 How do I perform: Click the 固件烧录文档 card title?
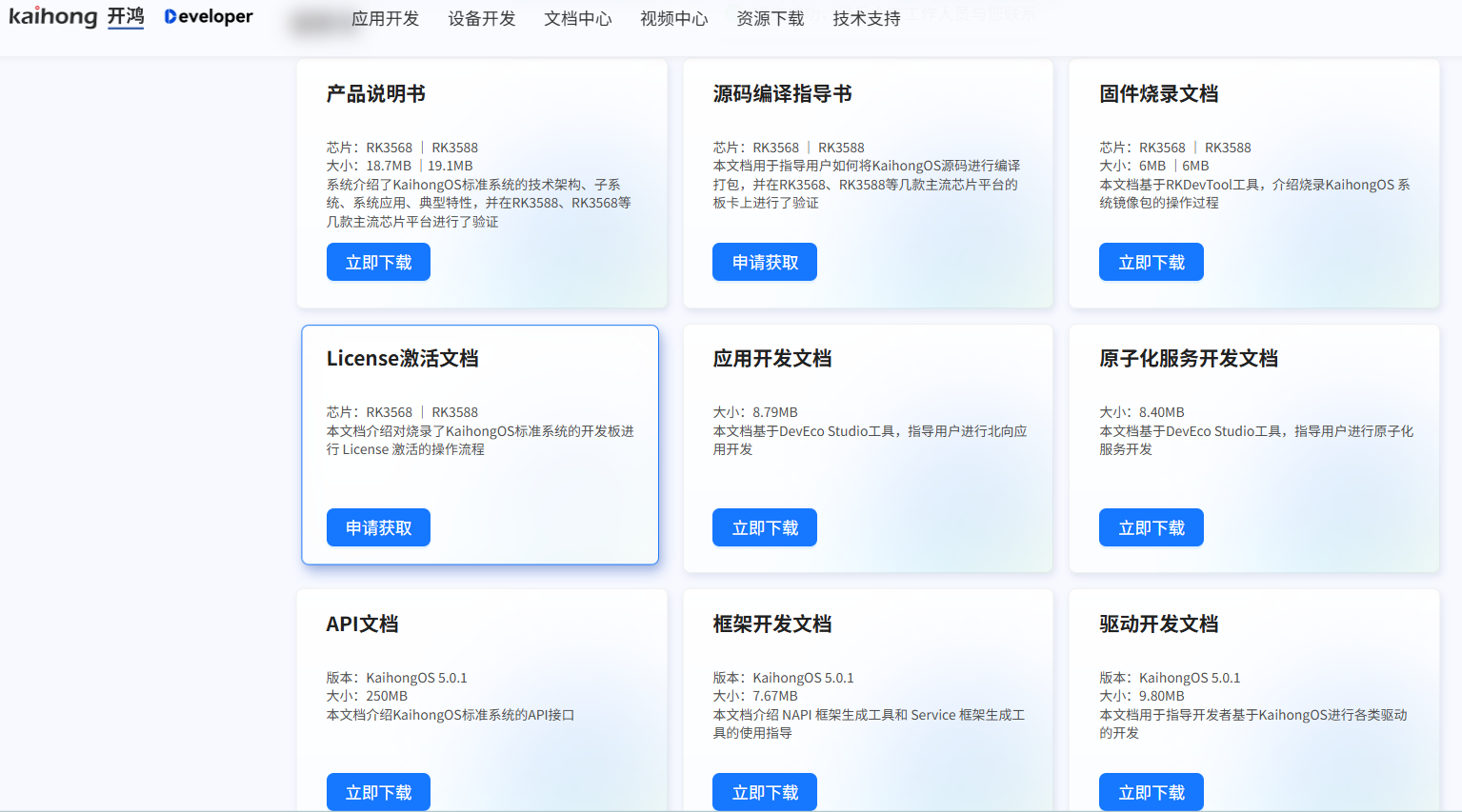[x=1158, y=93]
